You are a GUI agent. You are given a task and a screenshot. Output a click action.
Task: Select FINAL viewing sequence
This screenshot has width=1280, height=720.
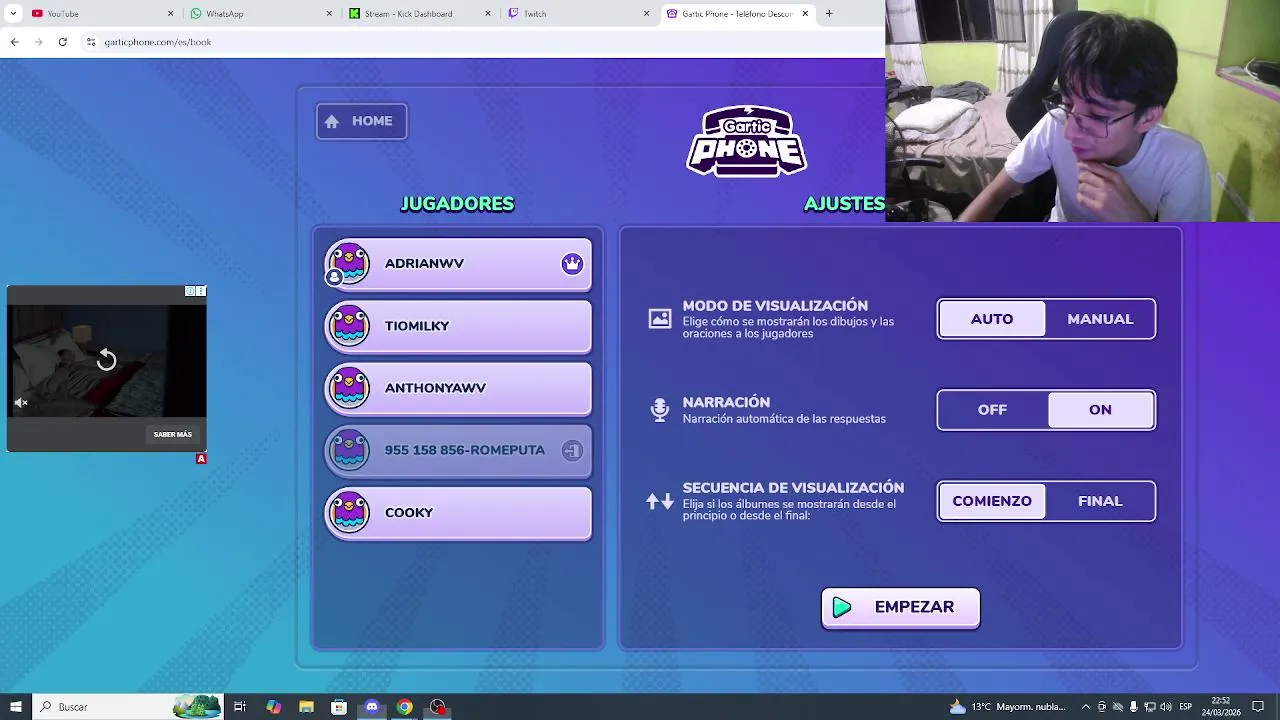coord(1100,501)
